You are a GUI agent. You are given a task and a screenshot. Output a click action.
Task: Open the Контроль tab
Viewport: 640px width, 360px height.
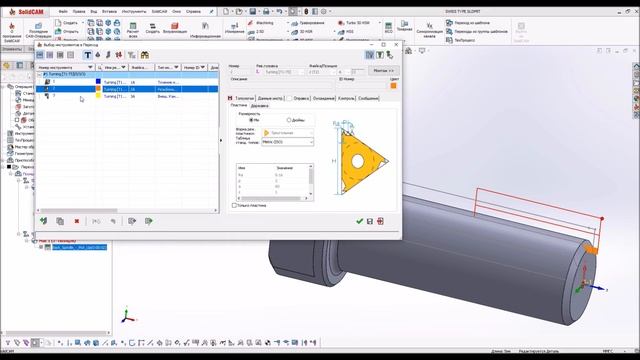[346, 98]
